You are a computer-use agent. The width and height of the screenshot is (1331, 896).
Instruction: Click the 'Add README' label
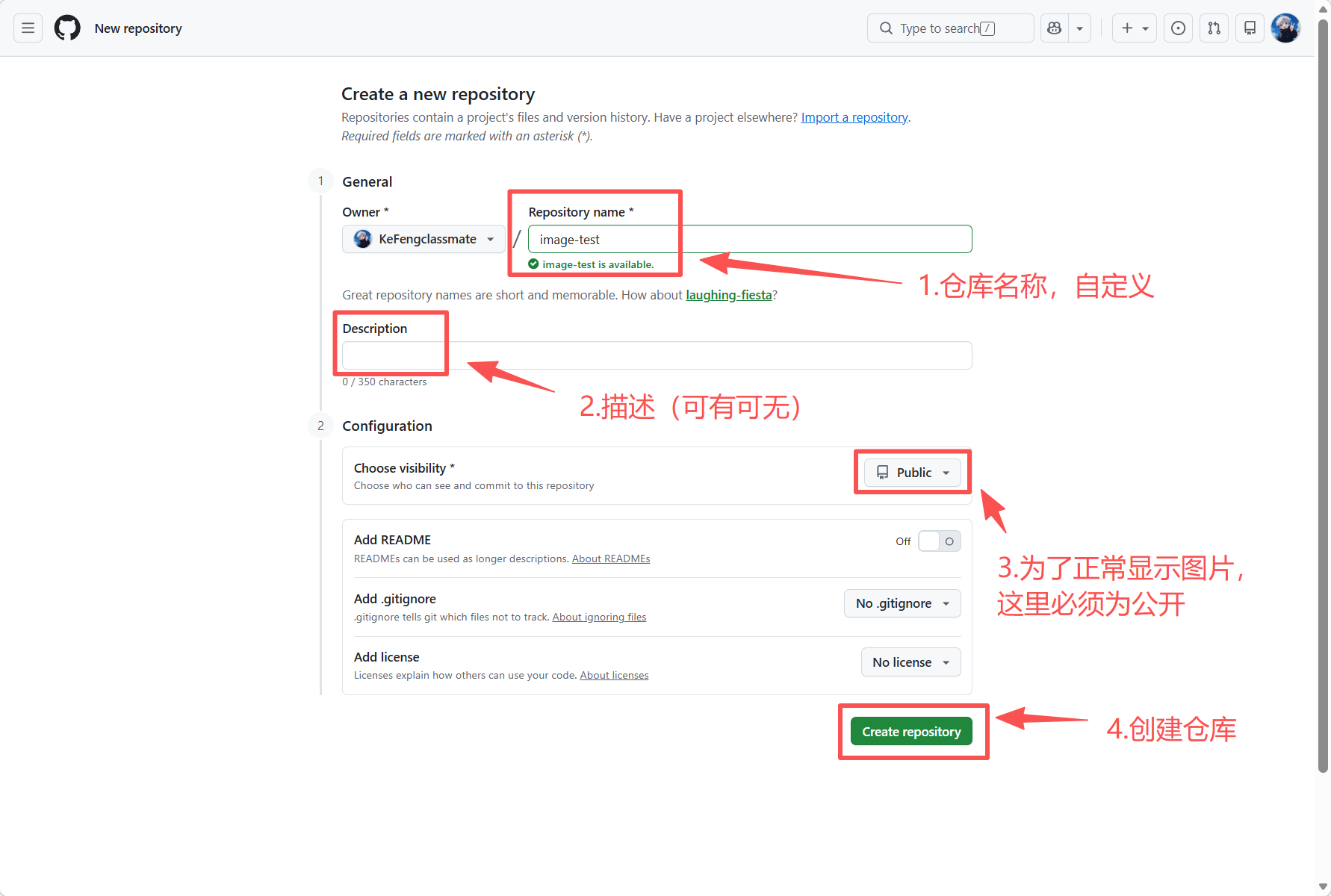tap(392, 540)
